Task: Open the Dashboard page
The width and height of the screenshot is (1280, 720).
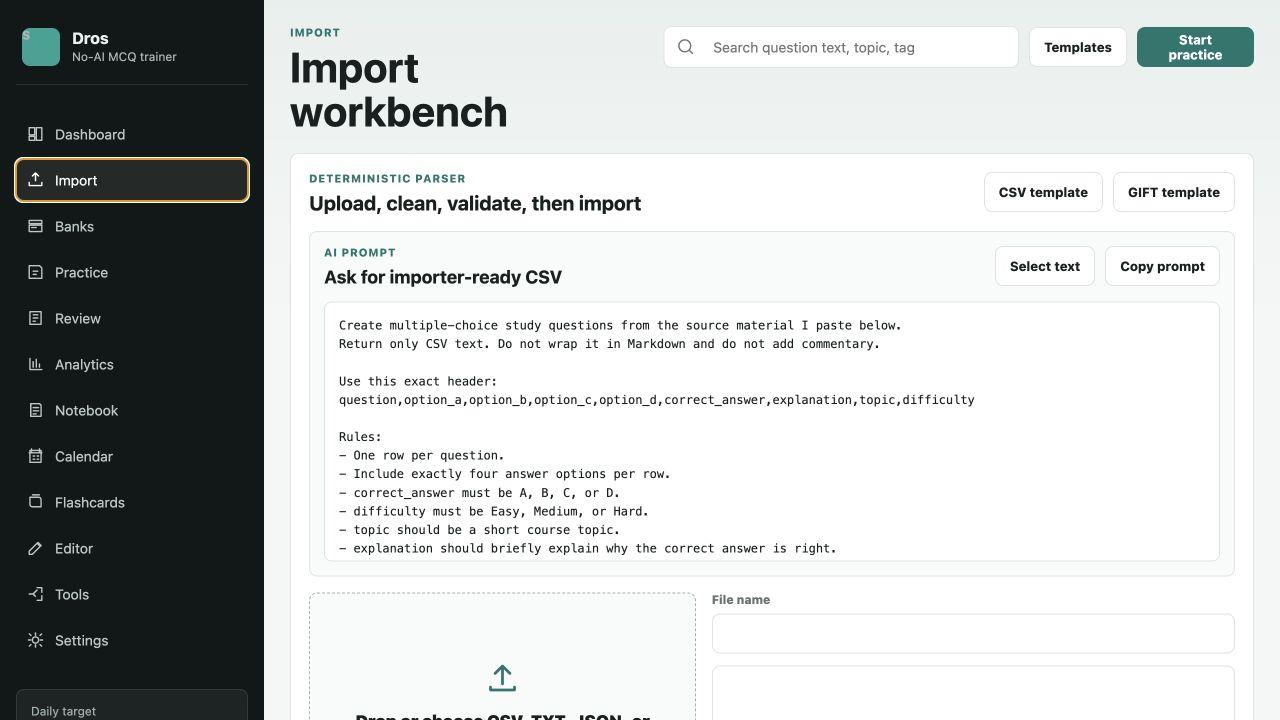Action: click(x=132, y=134)
